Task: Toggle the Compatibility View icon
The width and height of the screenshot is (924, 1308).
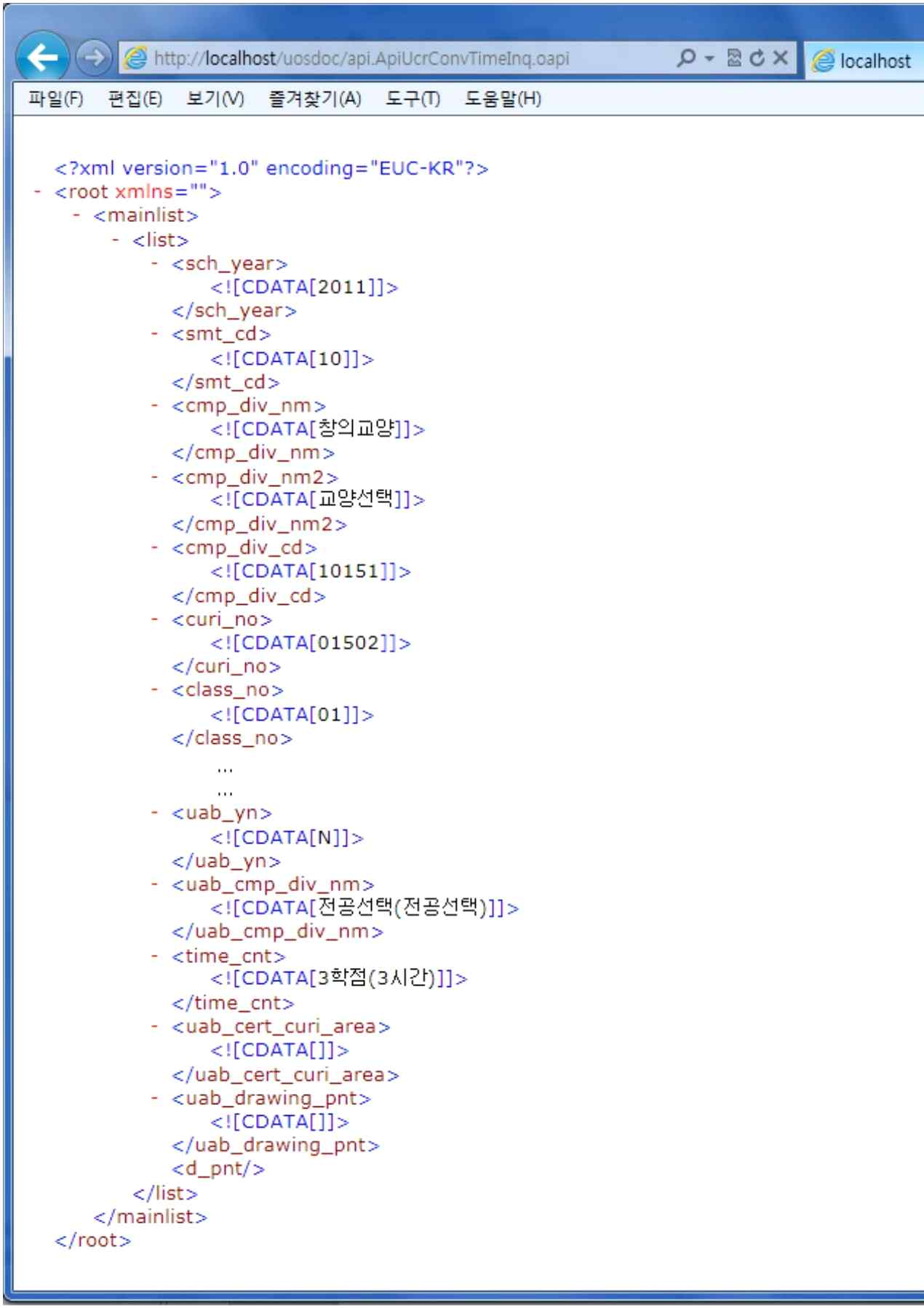Action: 734,58
